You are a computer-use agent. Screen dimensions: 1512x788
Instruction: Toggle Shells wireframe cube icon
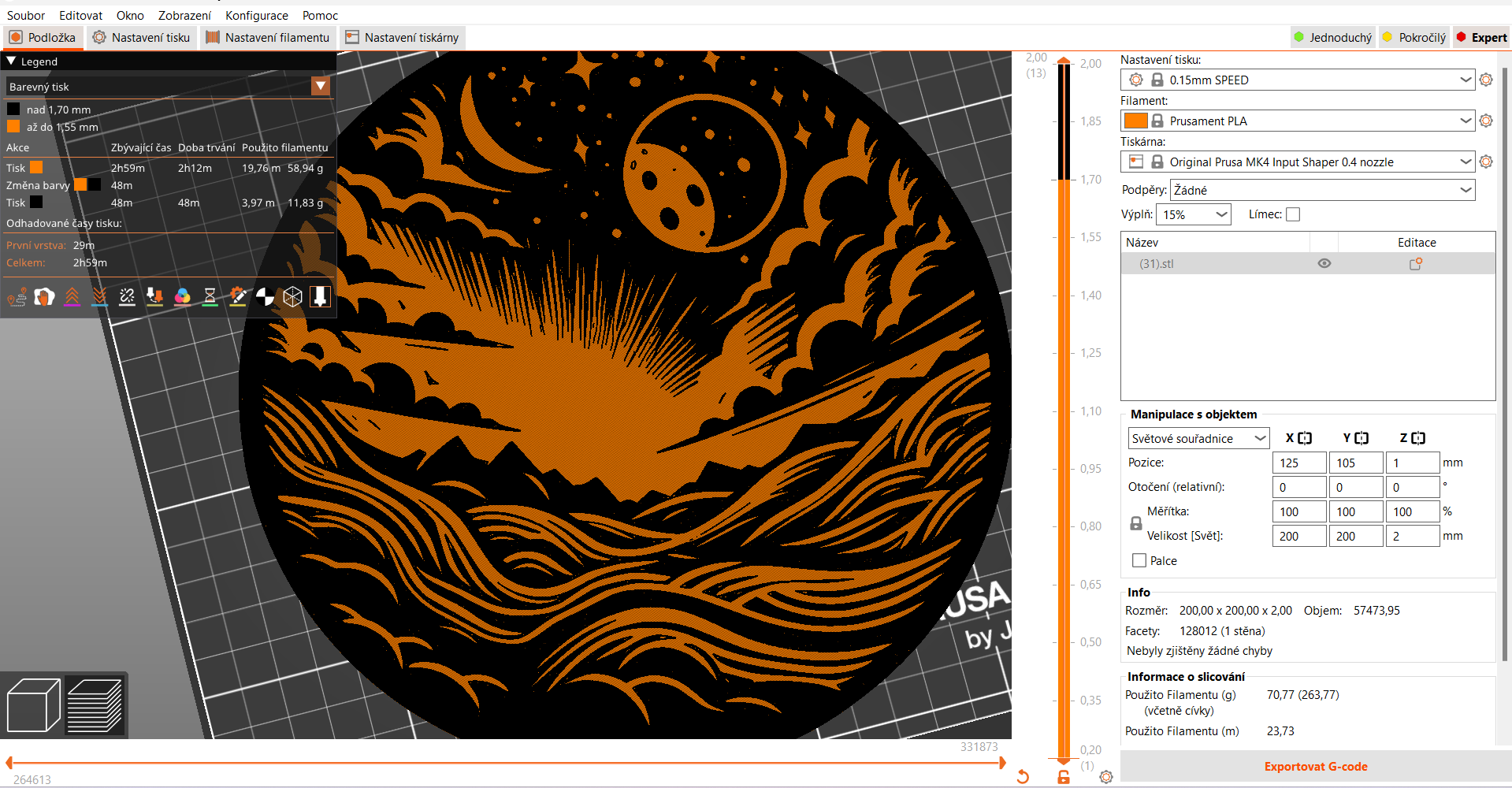[292, 296]
